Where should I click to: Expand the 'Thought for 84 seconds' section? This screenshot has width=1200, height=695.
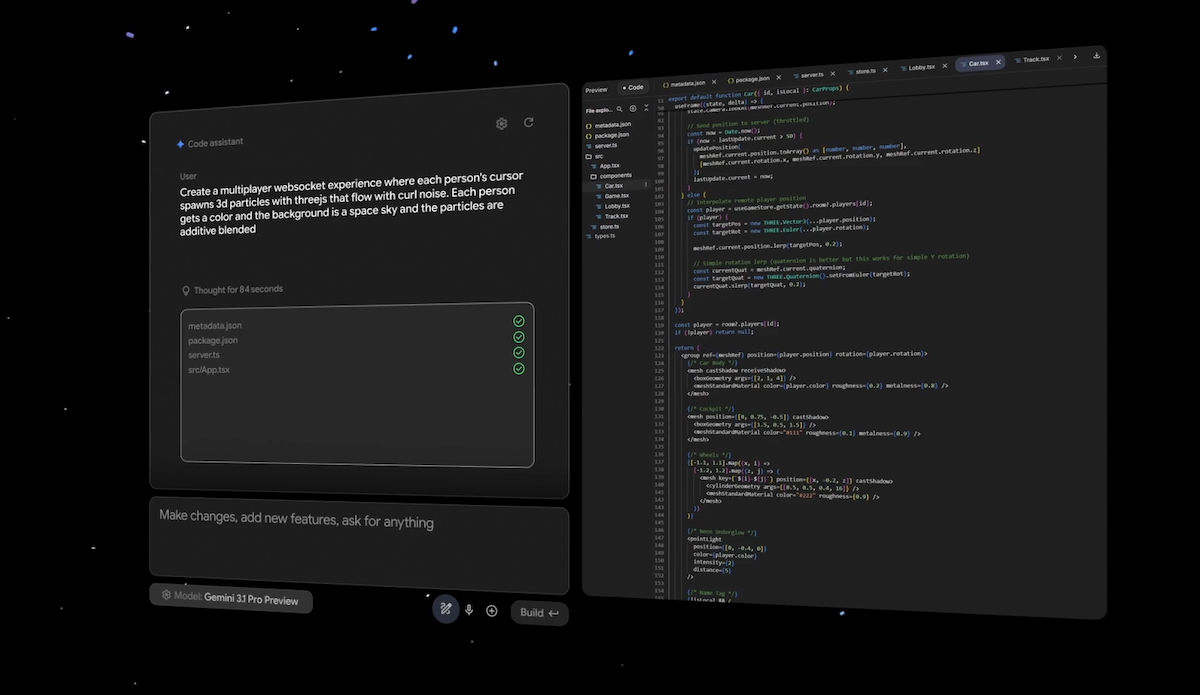[232, 290]
